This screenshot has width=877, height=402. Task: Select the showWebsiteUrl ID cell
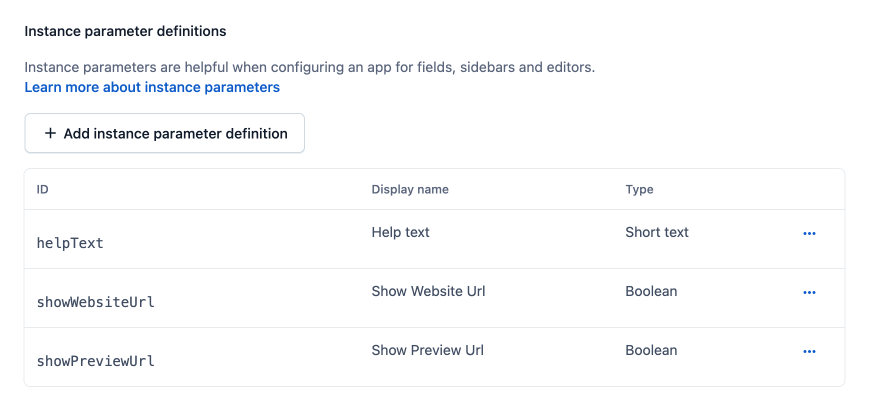click(95, 302)
